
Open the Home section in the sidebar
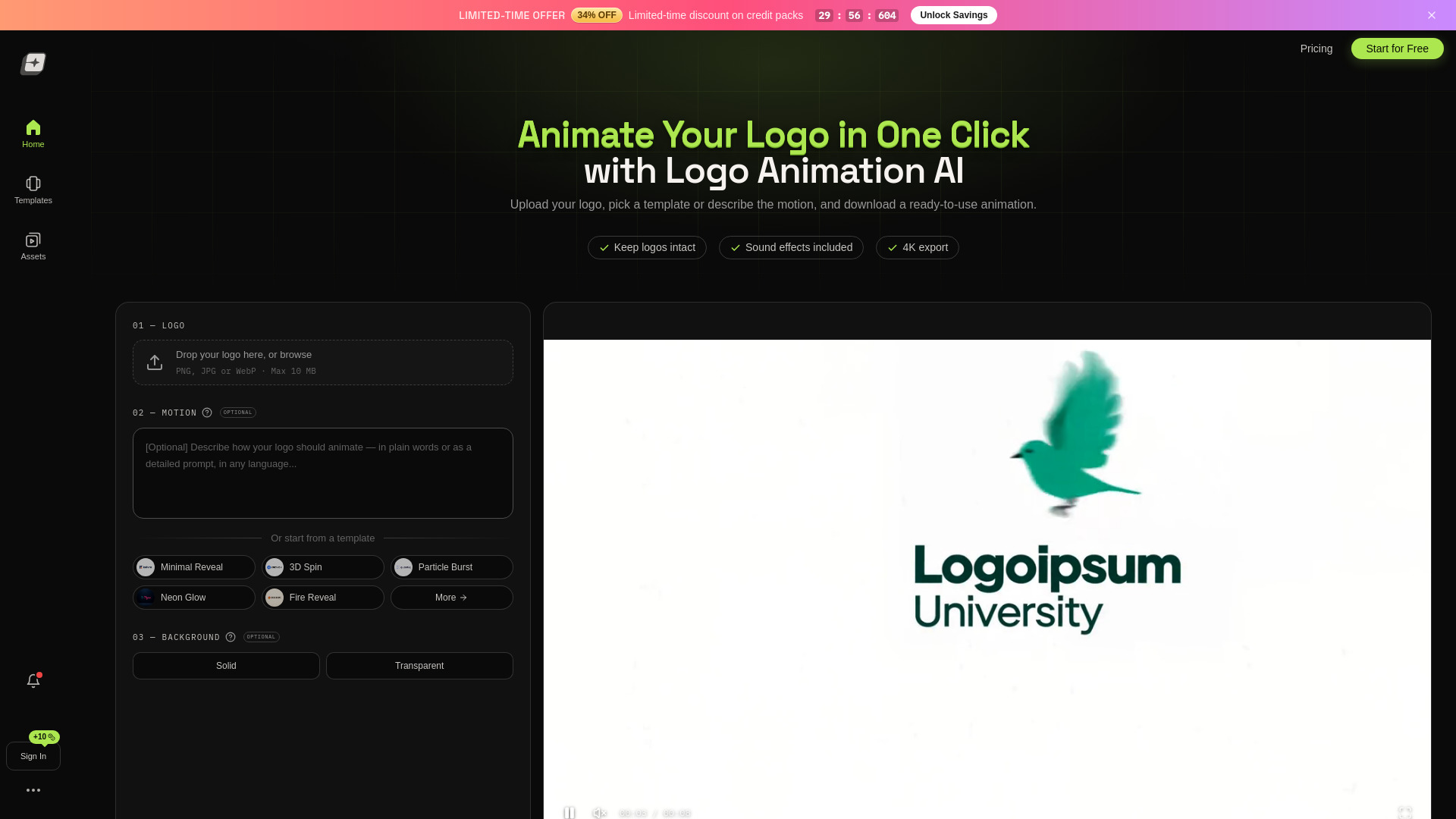33,134
